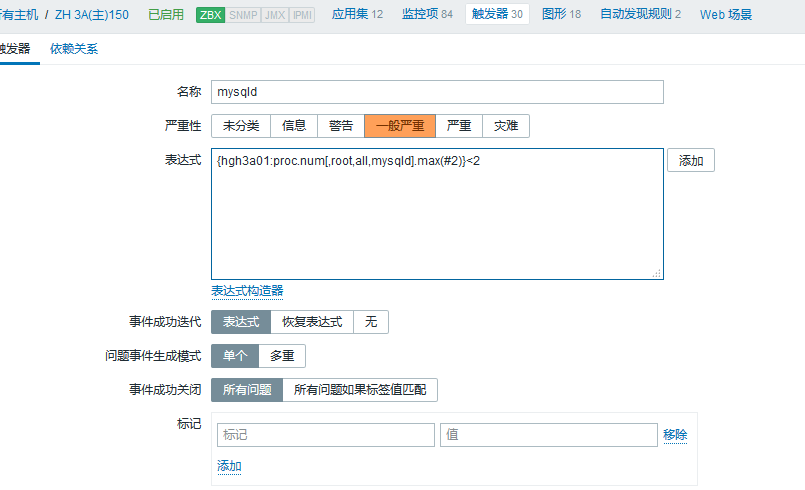Click the JMX availability badge

(x=274, y=15)
